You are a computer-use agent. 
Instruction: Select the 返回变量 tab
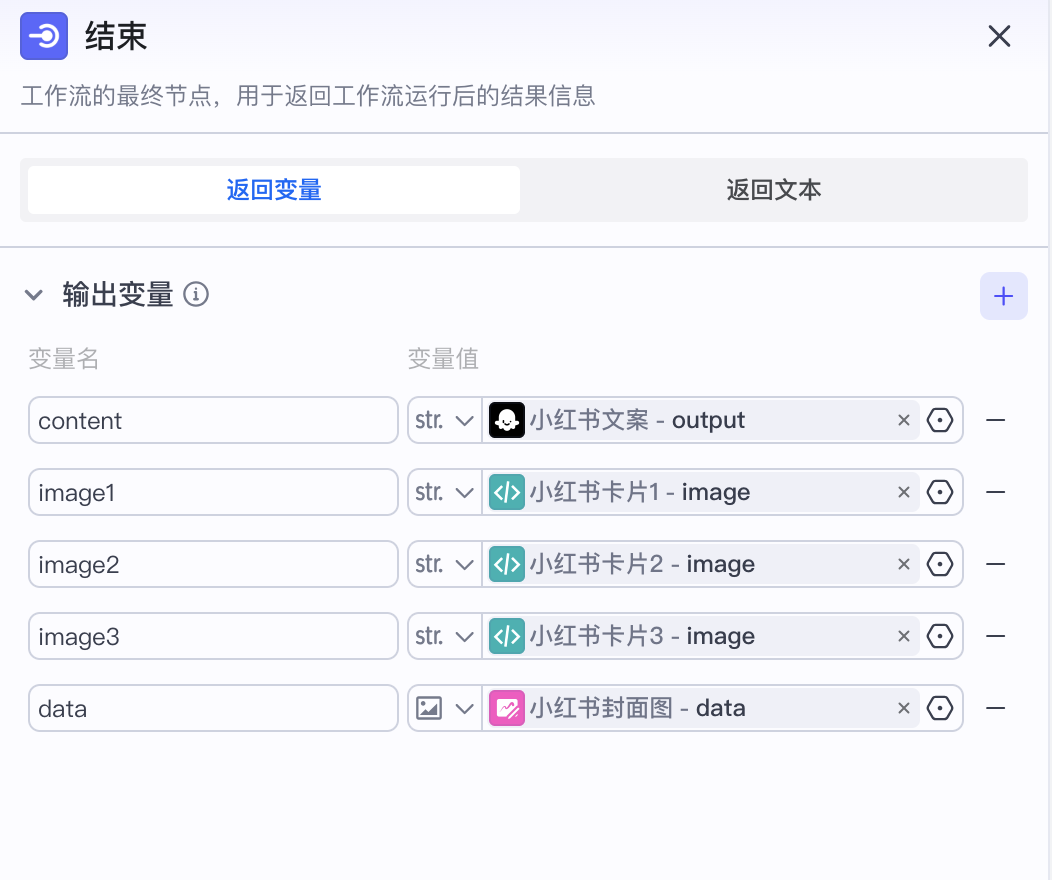(x=272, y=189)
